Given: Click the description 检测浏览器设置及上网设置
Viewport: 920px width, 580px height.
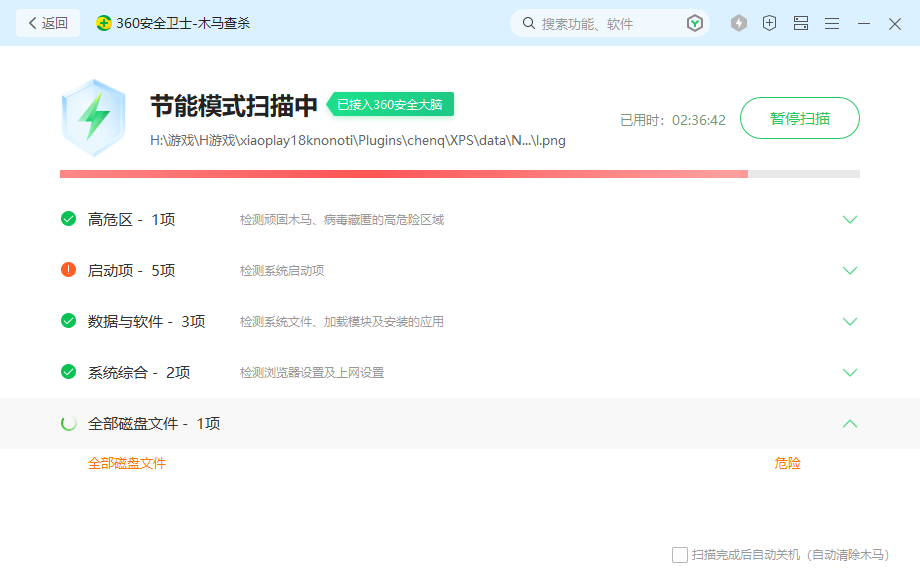Looking at the screenshot, I should coord(312,372).
